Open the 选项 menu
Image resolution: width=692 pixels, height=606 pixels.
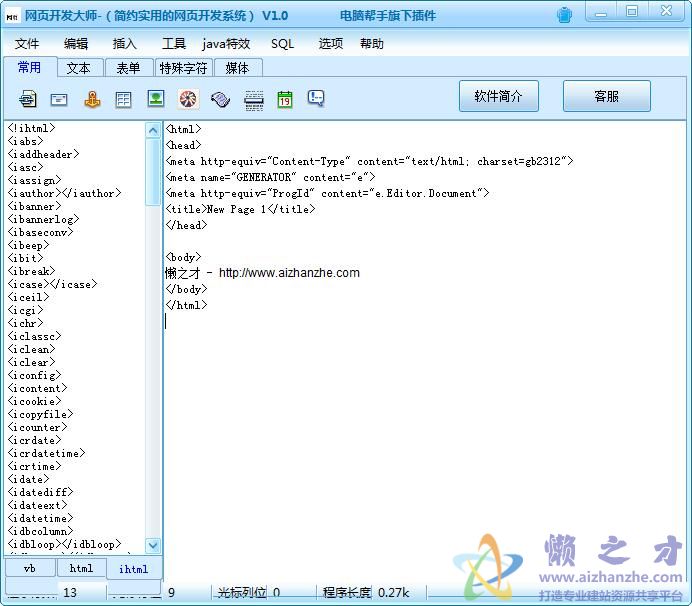click(x=331, y=43)
